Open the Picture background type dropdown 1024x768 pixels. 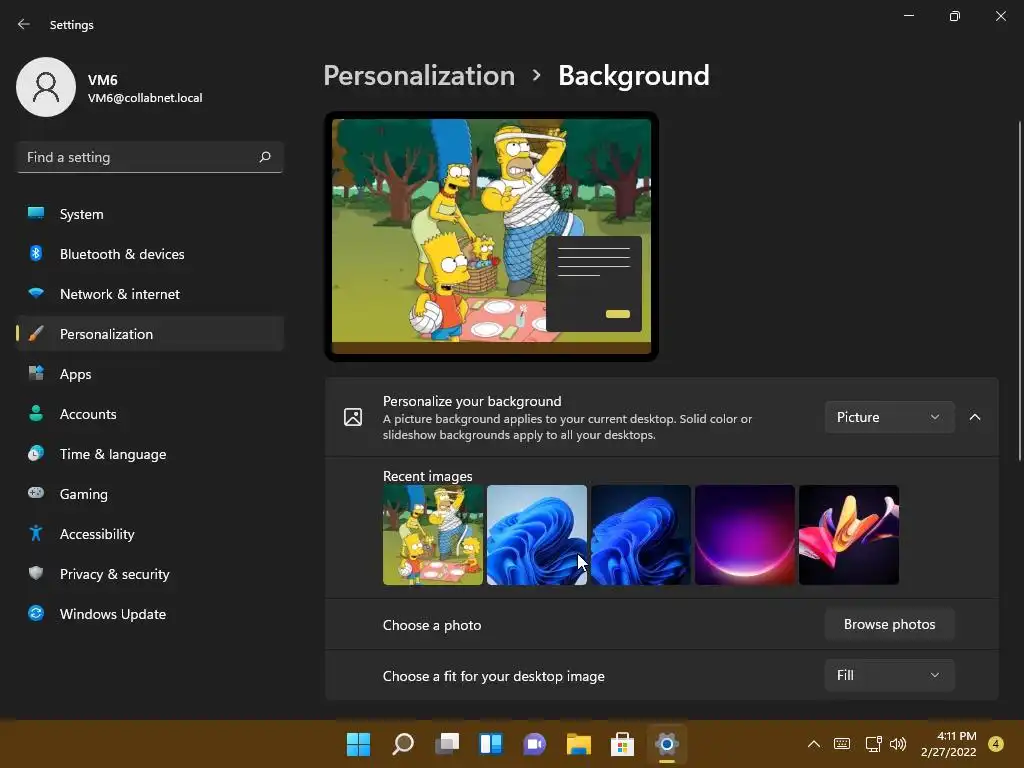tap(889, 417)
